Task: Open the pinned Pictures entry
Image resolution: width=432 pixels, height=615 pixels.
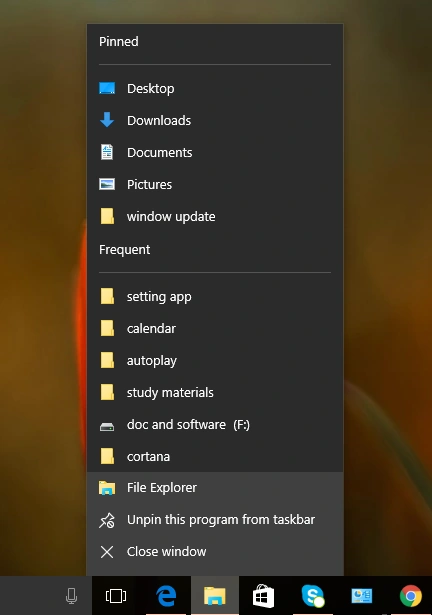Action: pyautogui.click(x=215, y=184)
